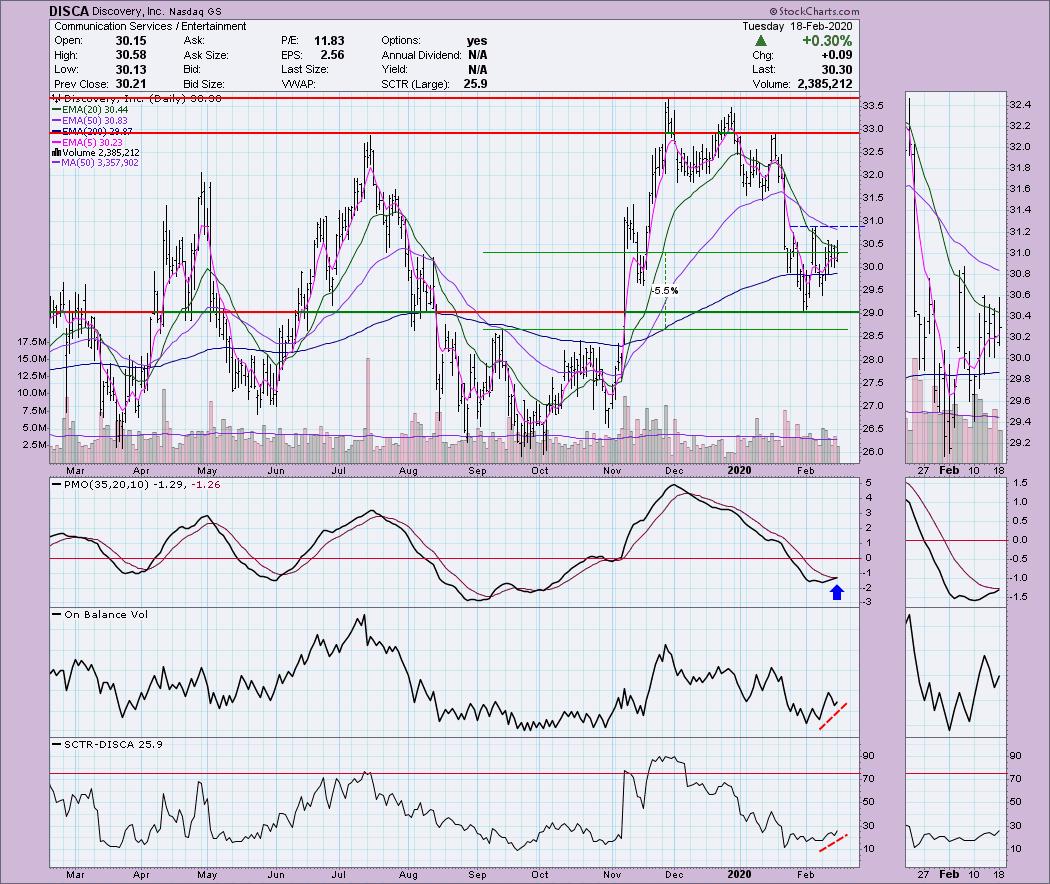Click the zoomed PMO thumbnail panel
1050x884 pixels.
(x=956, y=542)
